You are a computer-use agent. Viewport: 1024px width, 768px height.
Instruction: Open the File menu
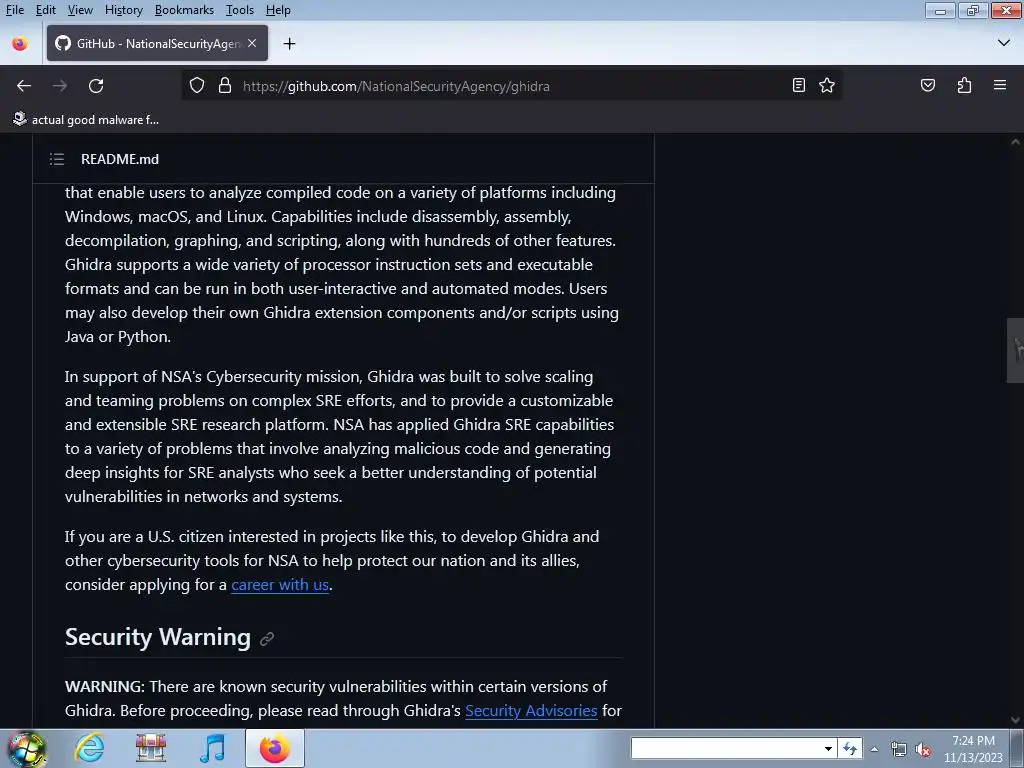pyautogui.click(x=15, y=10)
